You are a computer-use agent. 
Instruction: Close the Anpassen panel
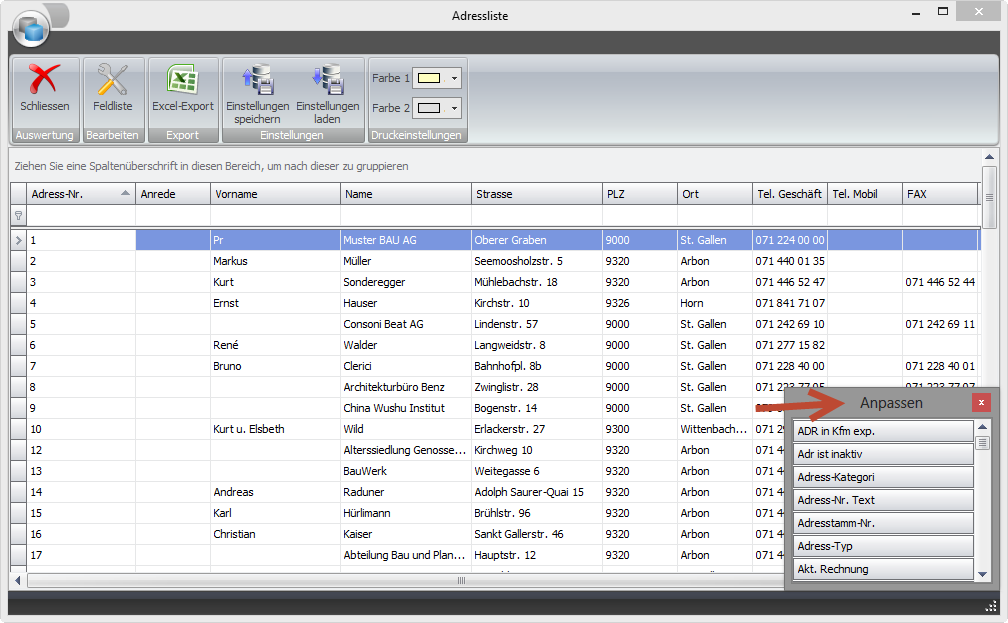981,402
